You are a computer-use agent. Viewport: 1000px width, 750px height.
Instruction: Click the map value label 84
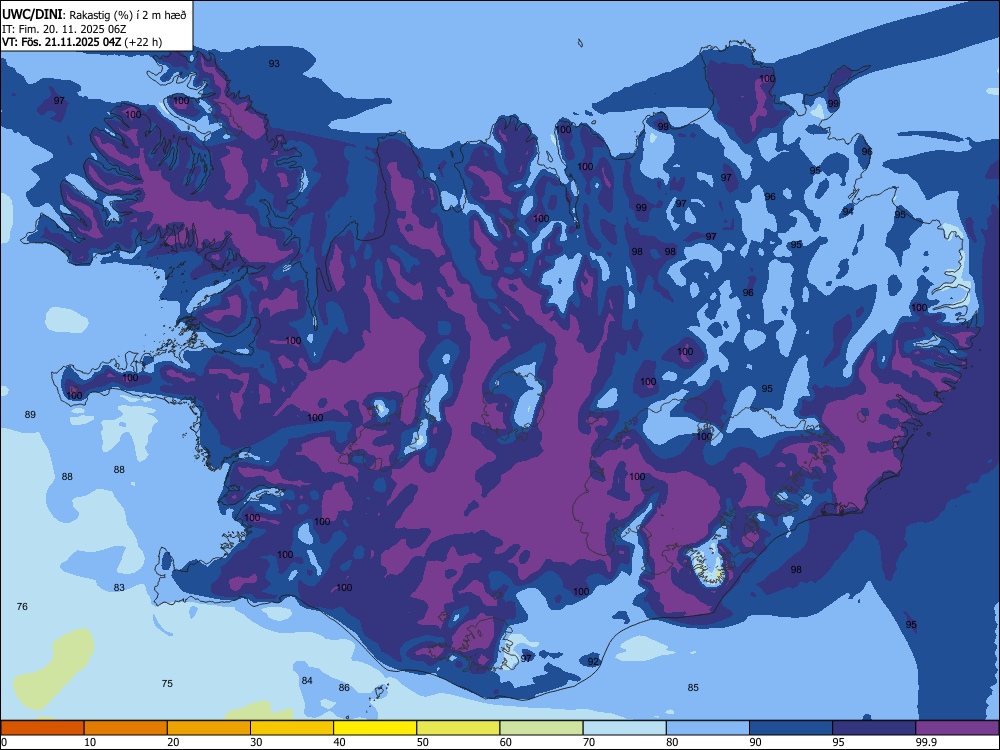click(x=307, y=680)
